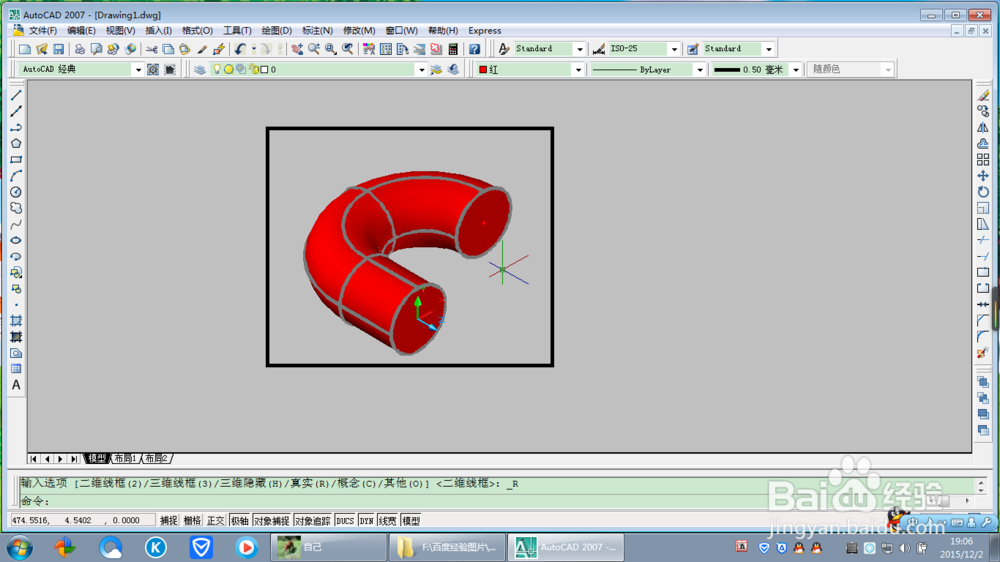Toggle the DUCS status button
Viewport: 1000px width, 562px height.
pyautogui.click(x=345, y=521)
